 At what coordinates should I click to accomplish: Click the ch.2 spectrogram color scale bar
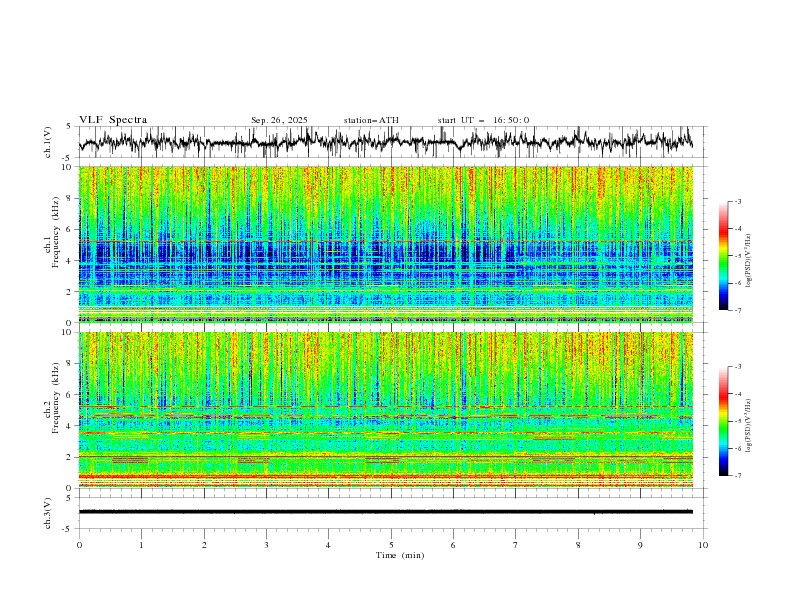pyautogui.click(x=723, y=421)
